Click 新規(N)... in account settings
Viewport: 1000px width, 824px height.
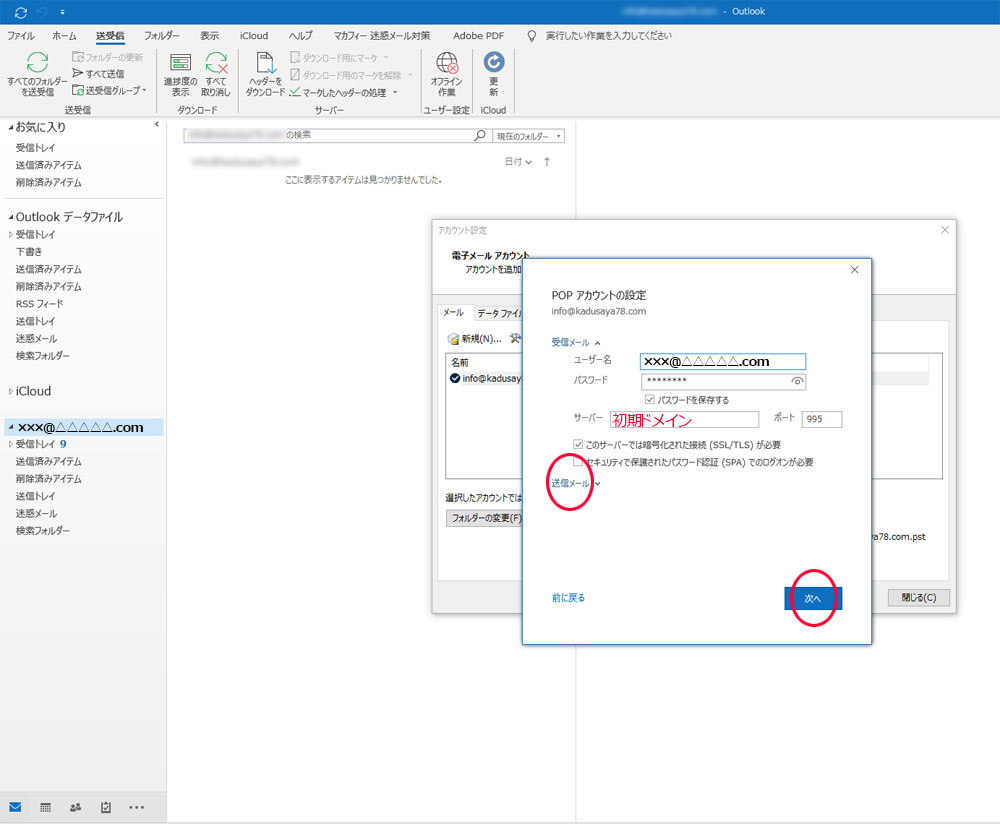coord(475,339)
